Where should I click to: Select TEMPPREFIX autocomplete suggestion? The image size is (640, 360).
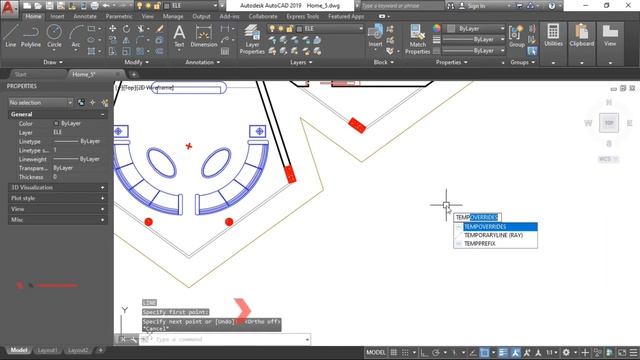click(x=496, y=243)
